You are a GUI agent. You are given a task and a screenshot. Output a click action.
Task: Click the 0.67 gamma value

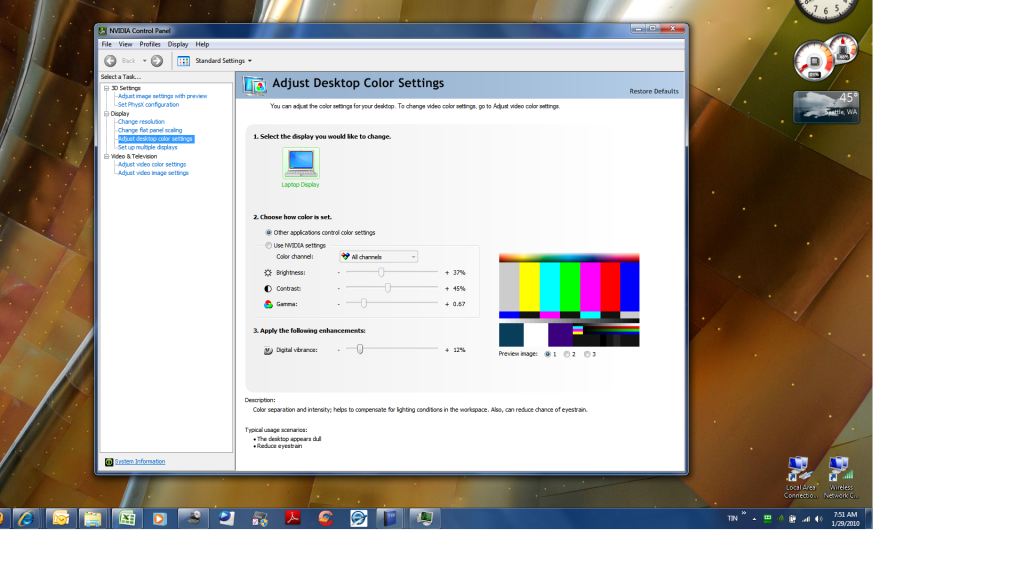pos(459,304)
